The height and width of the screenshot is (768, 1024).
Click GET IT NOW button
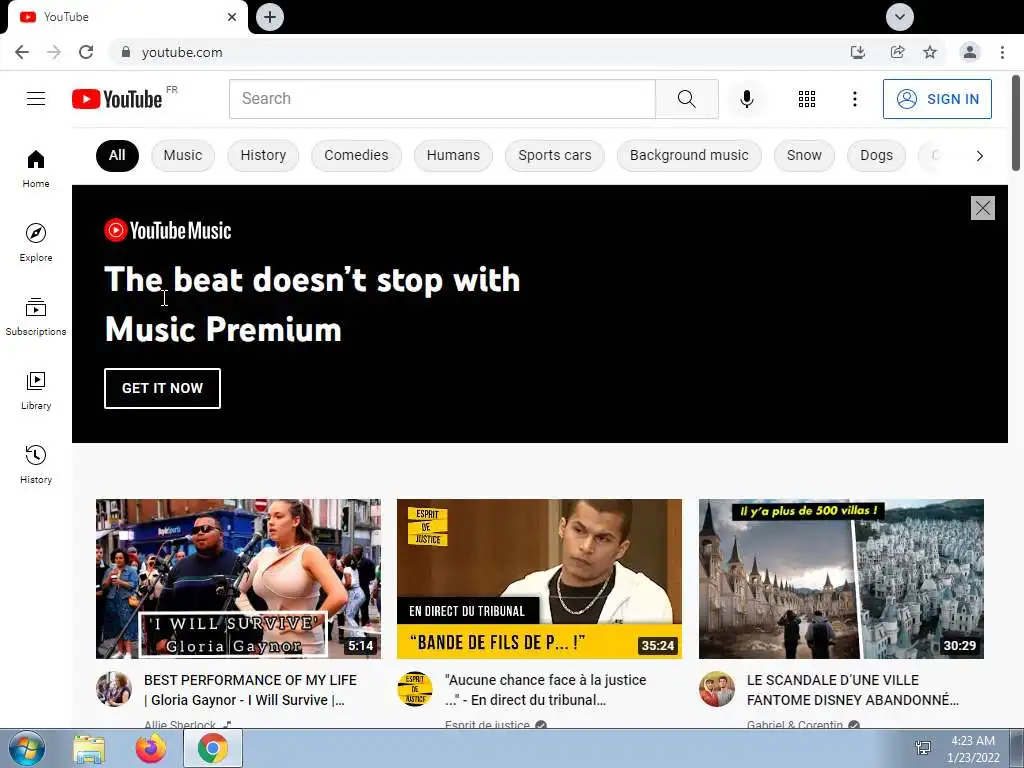pos(162,388)
